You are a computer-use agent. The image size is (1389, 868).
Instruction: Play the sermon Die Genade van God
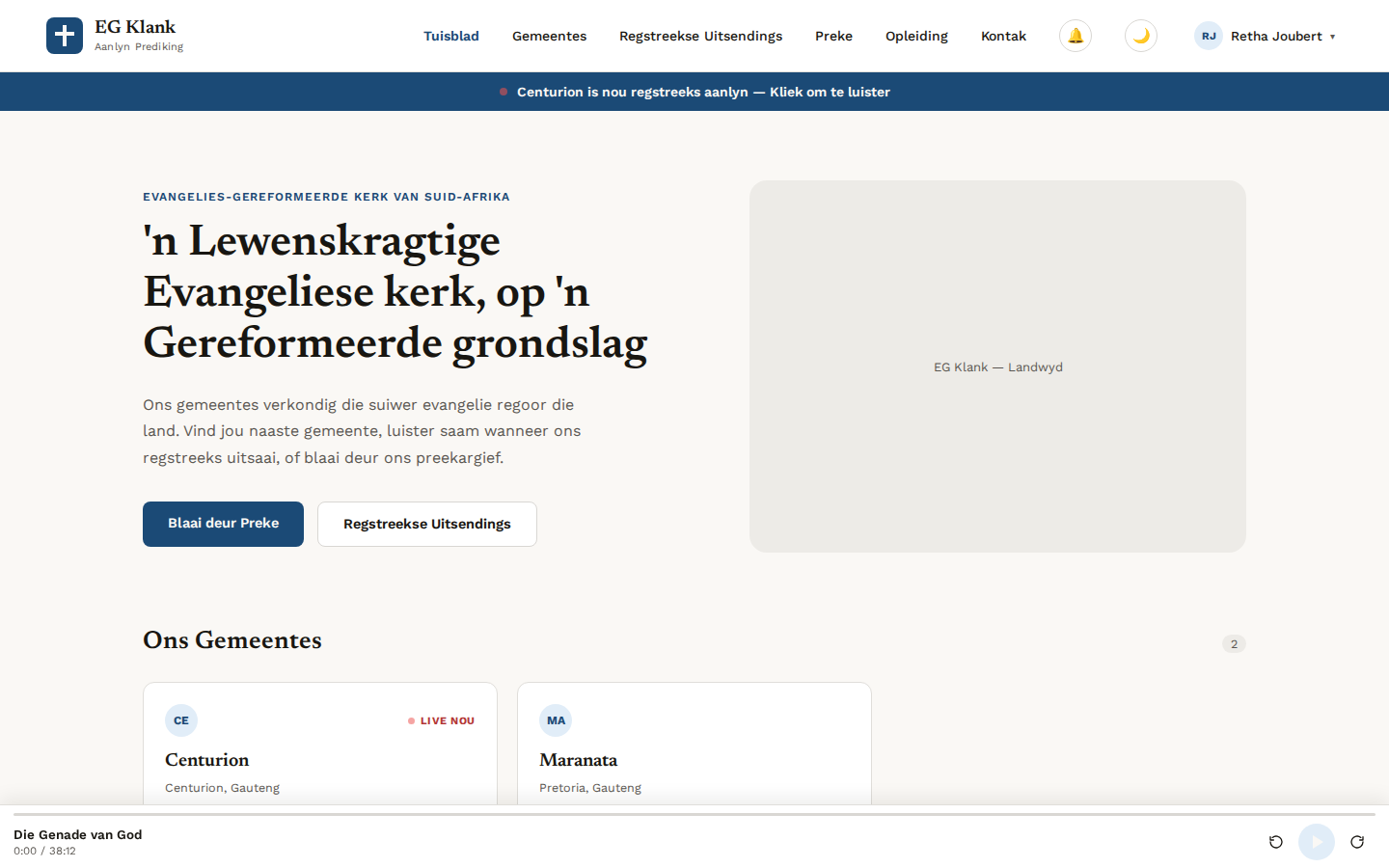pos(1317,842)
